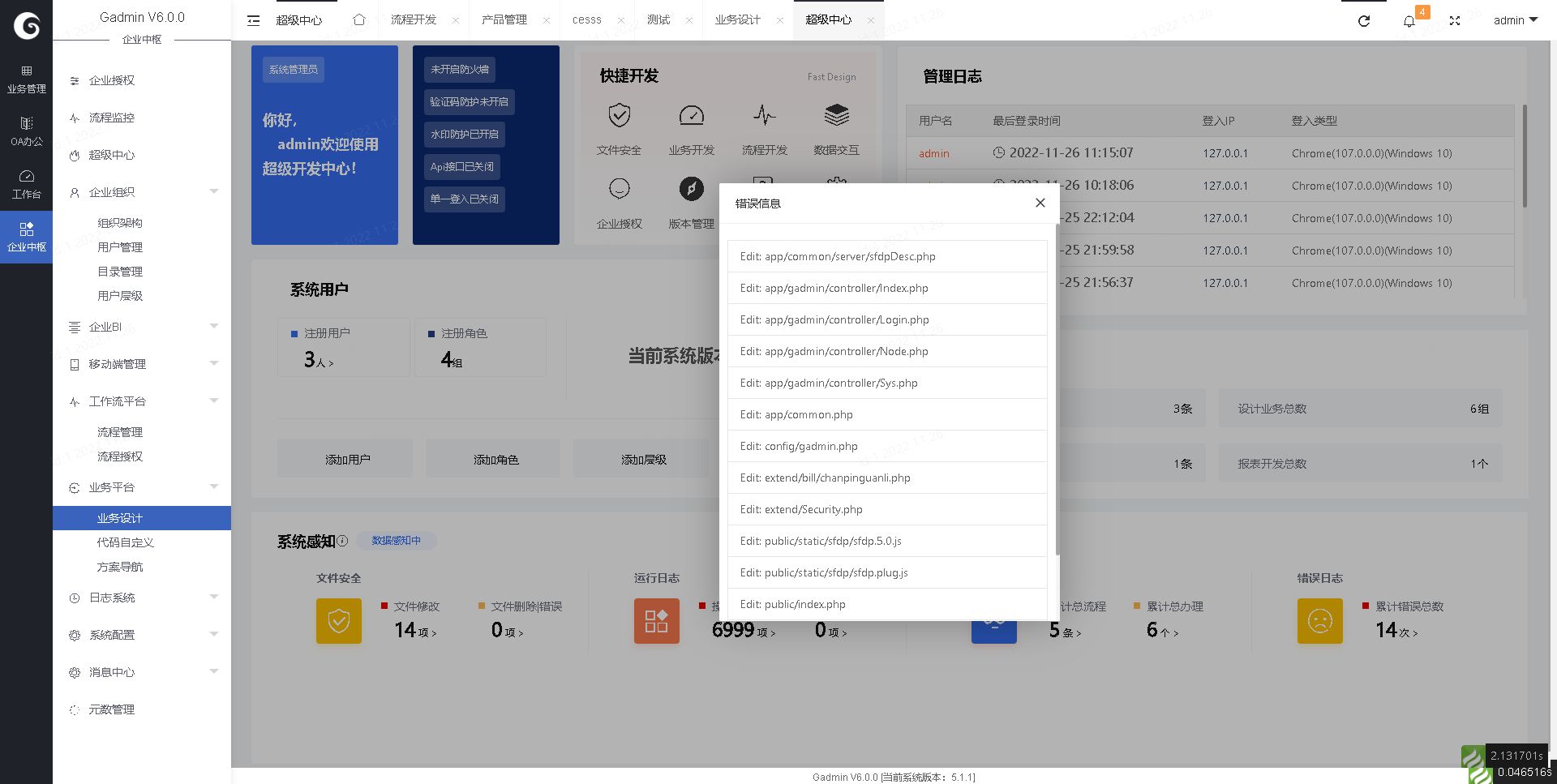Expand 系统配置 menu arrow

[x=214, y=634]
